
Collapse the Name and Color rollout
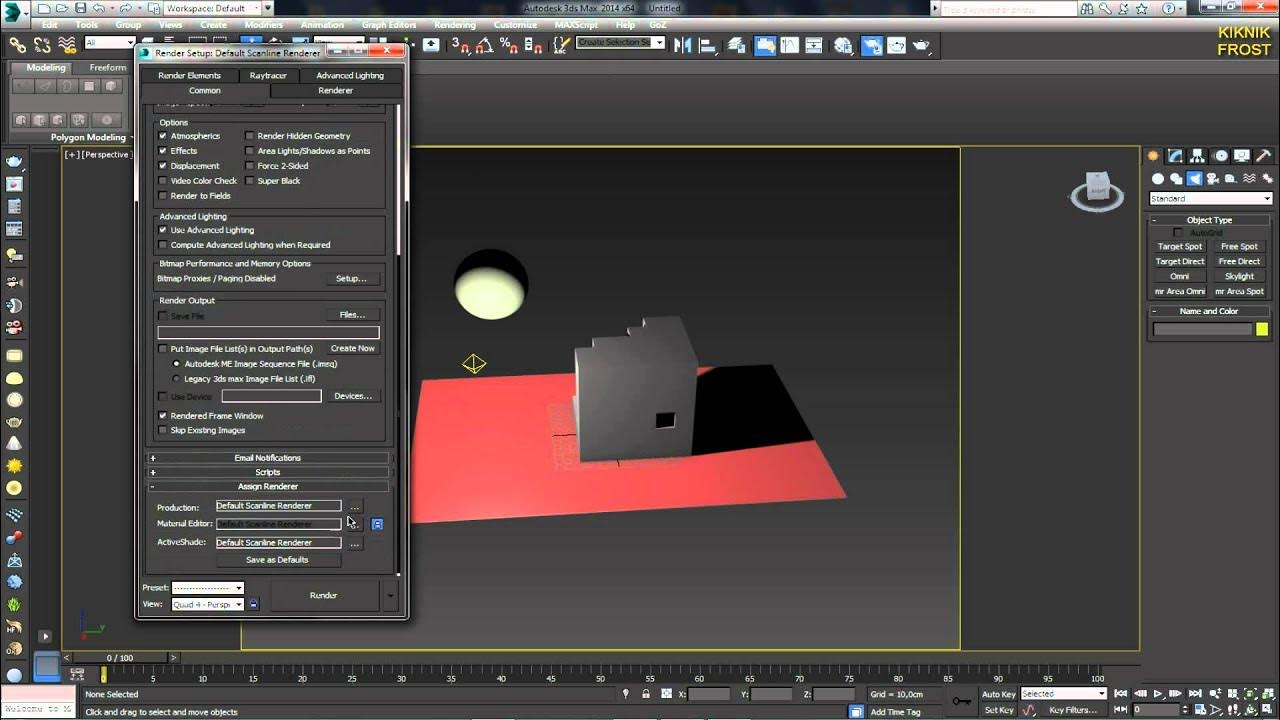coord(1209,311)
